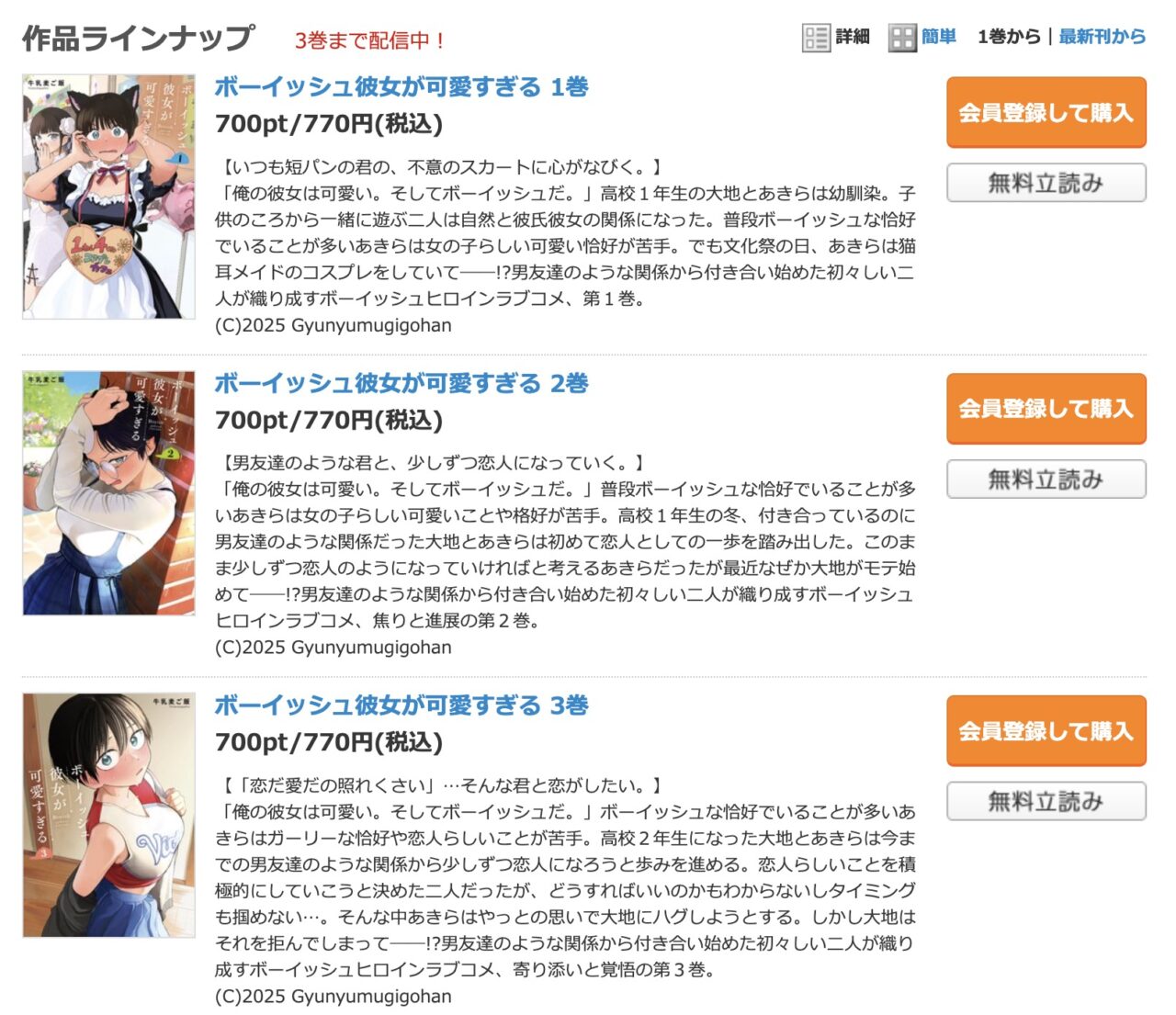This screenshot has width=1176, height=1015.
Task: Click 会員登録して購入 for volume 3
Action: click(x=1046, y=731)
